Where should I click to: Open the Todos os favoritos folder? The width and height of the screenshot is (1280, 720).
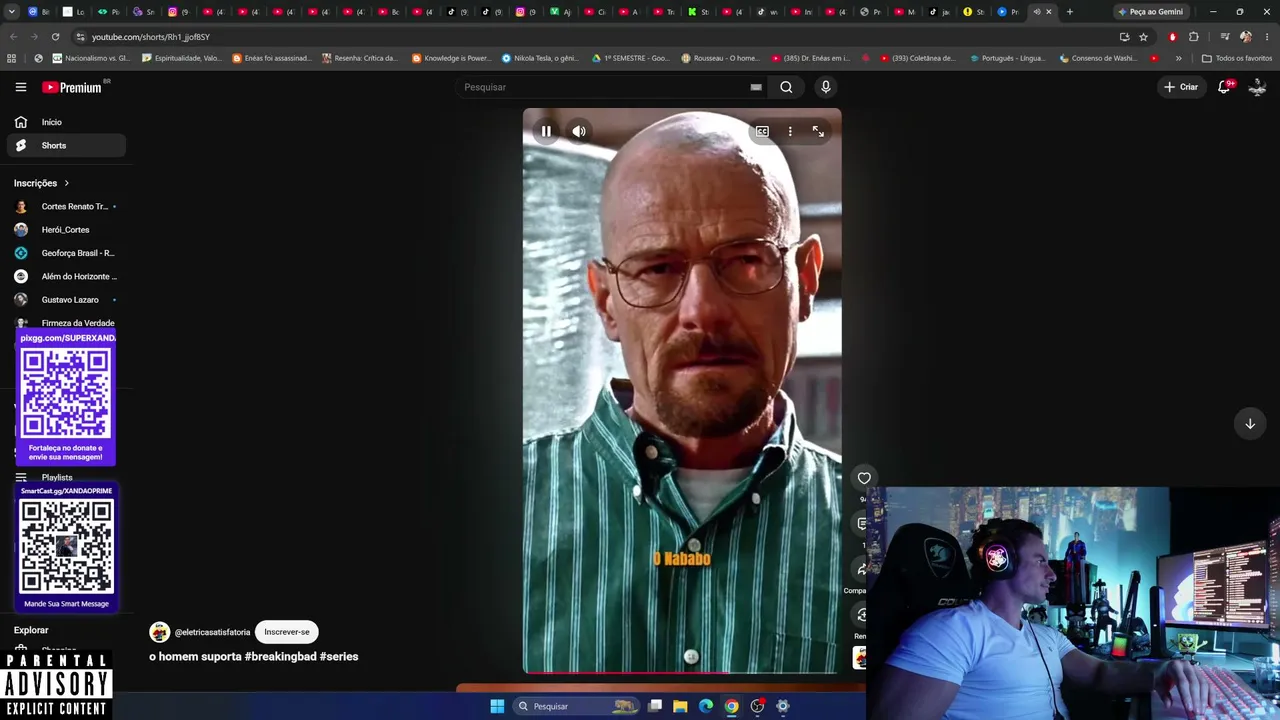[x=1237, y=58]
